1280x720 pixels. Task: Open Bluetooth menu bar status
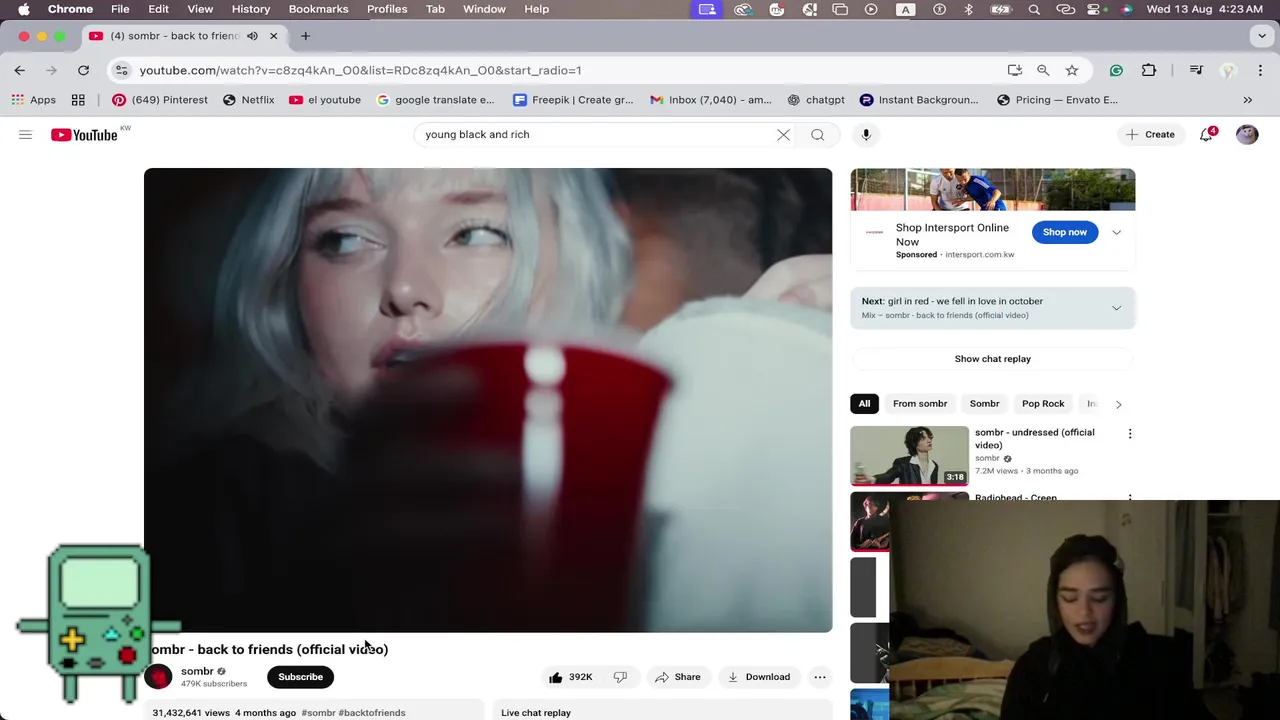968,9
